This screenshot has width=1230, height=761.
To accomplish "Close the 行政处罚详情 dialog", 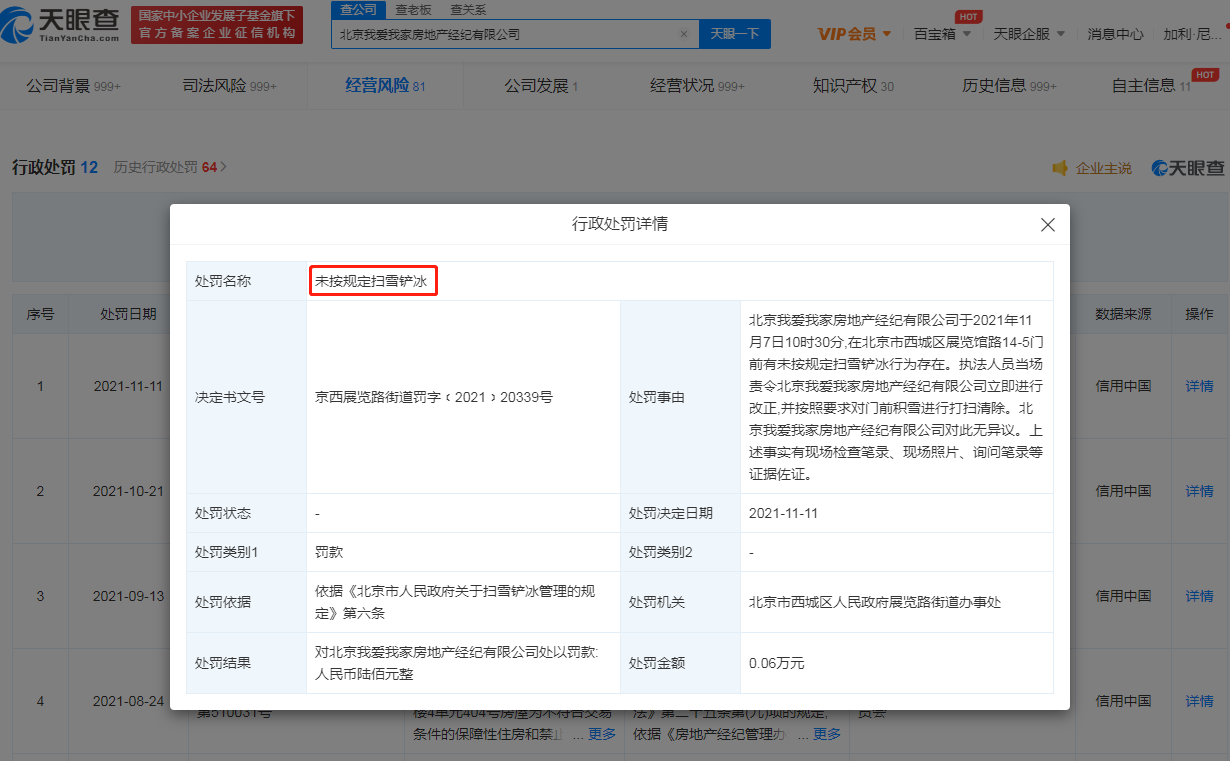I will (x=1048, y=225).
